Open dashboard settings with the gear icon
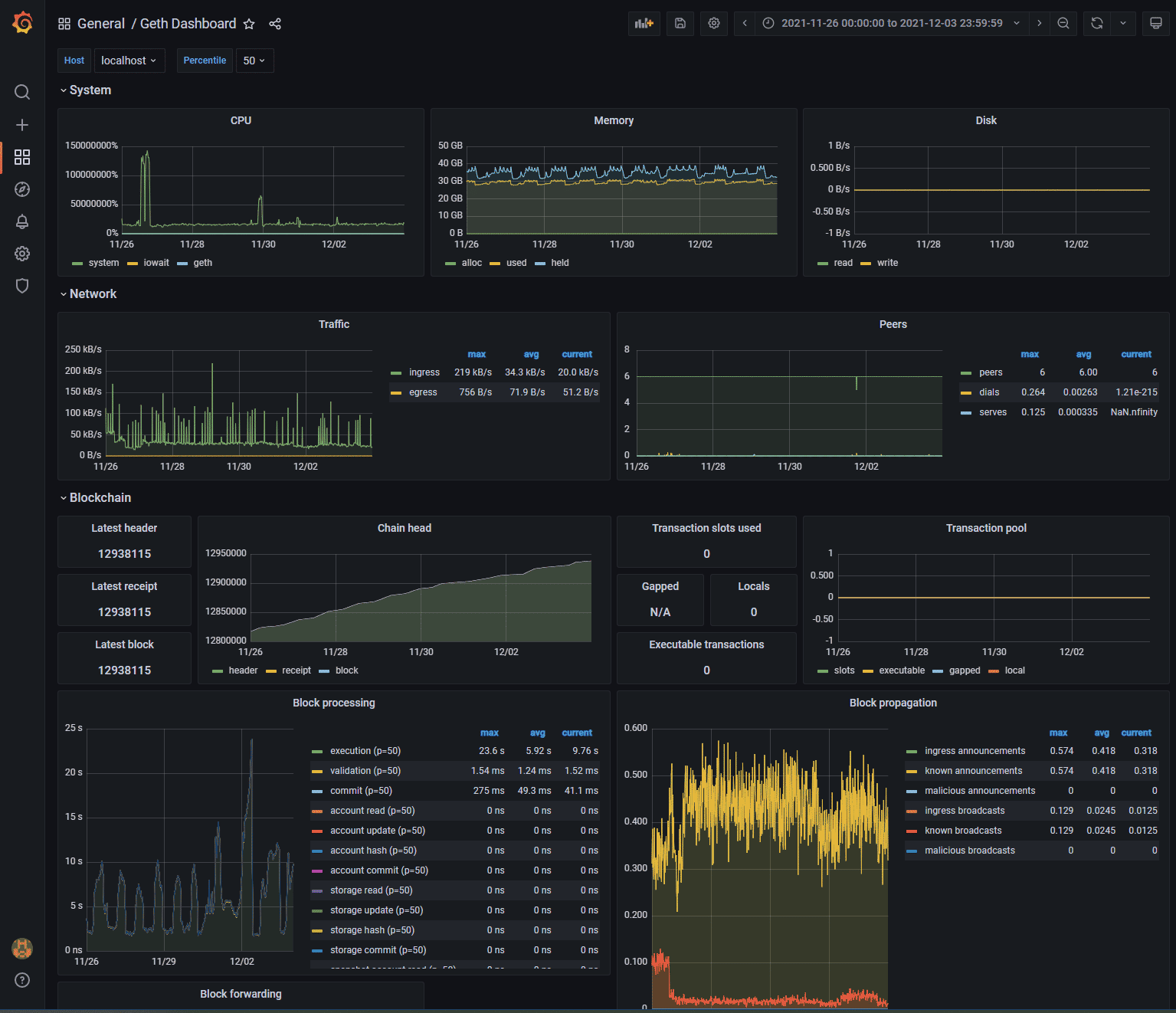 click(713, 23)
